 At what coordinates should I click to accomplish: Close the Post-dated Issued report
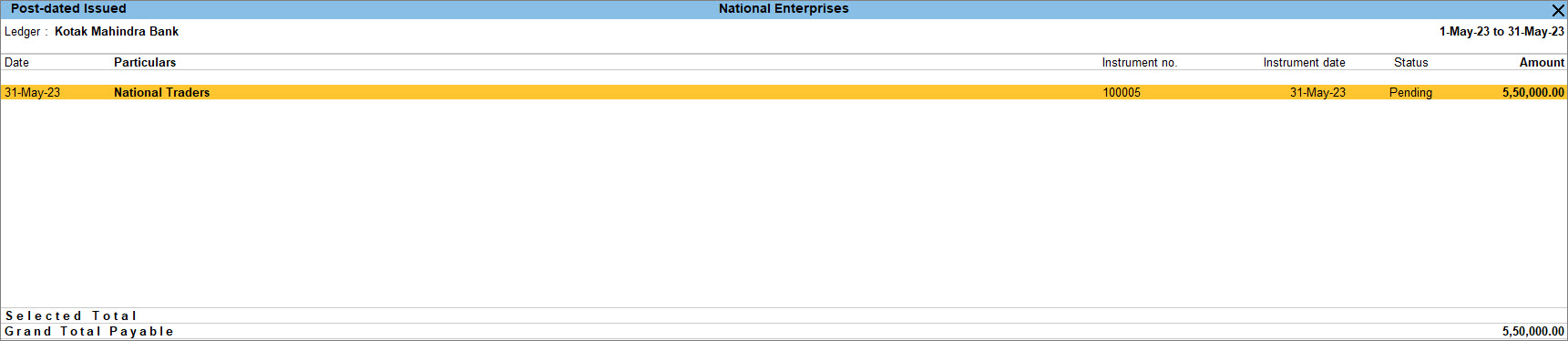[x=1557, y=10]
